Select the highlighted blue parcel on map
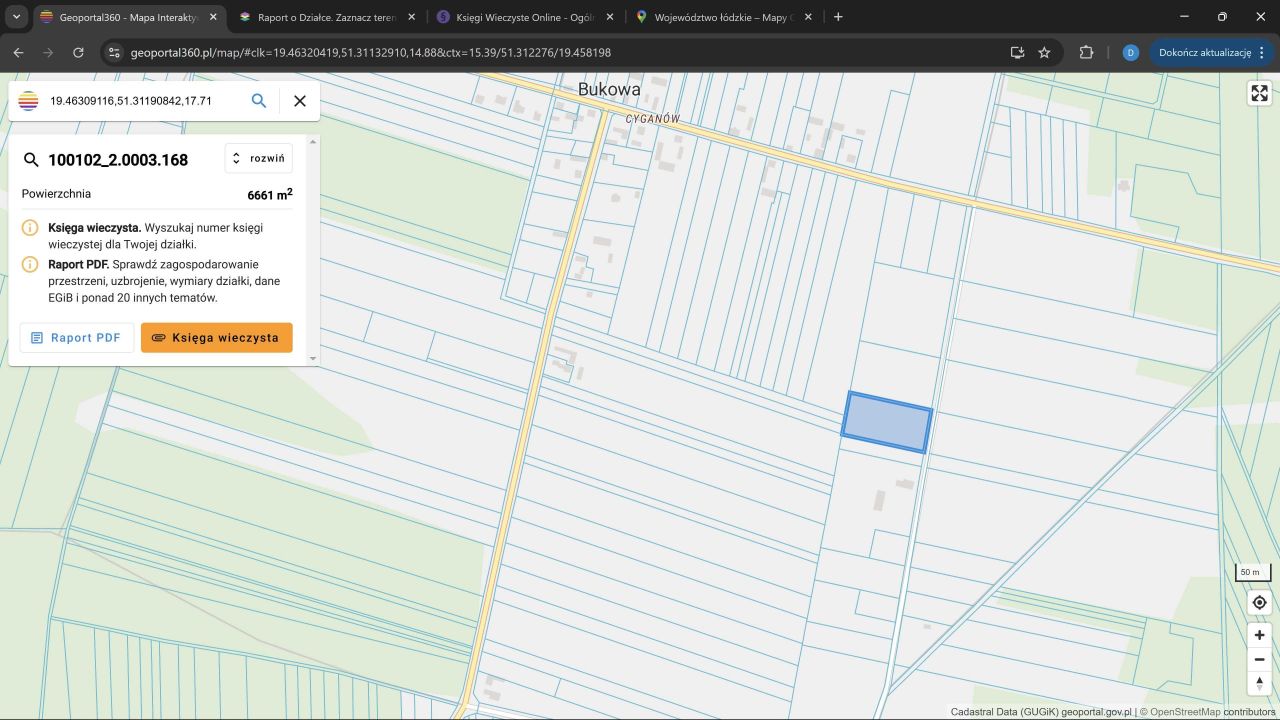Image resolution: width=1280 pixels, height=720 pixels. click(x=887, y=422)
